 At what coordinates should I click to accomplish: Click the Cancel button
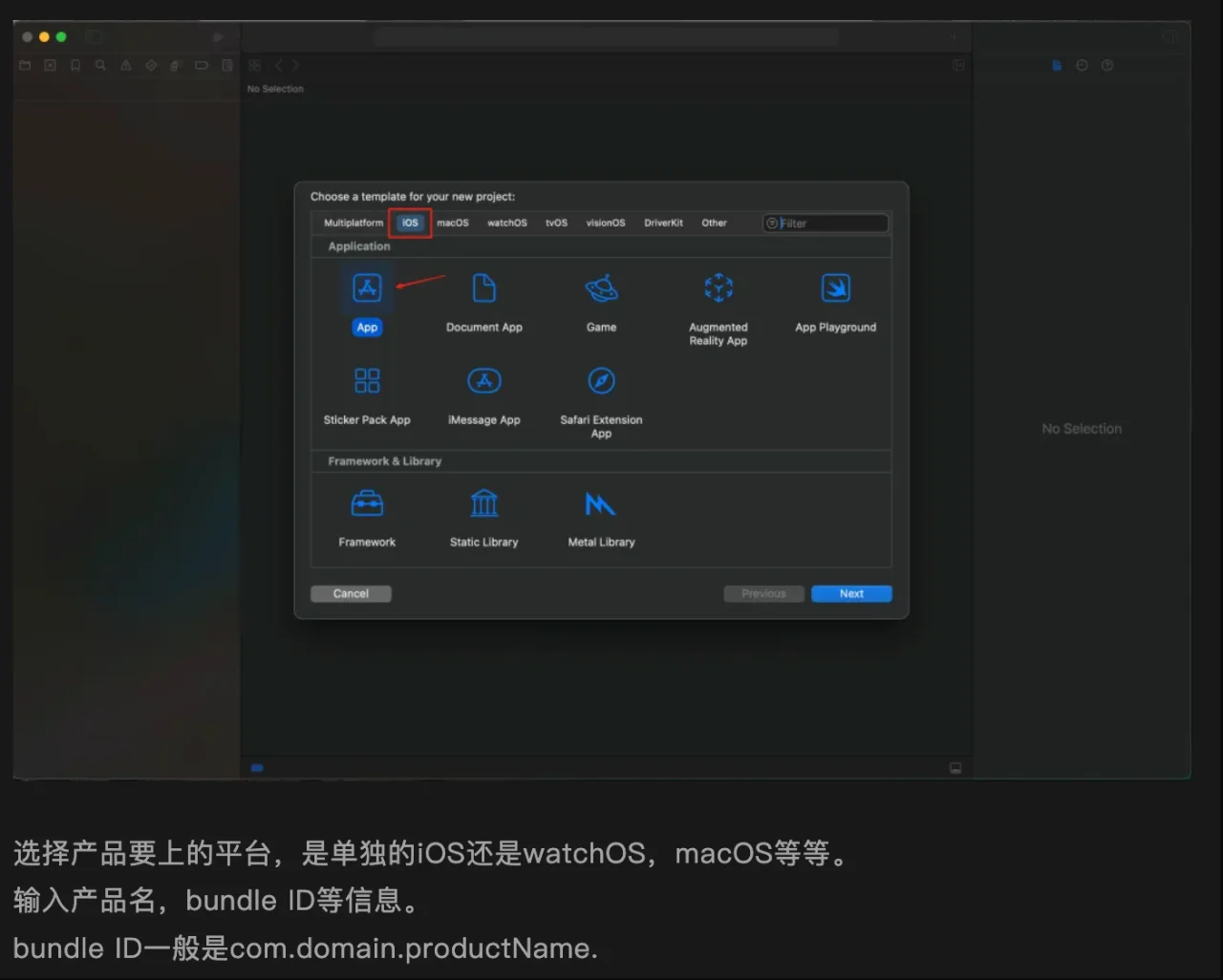[350, 593]
